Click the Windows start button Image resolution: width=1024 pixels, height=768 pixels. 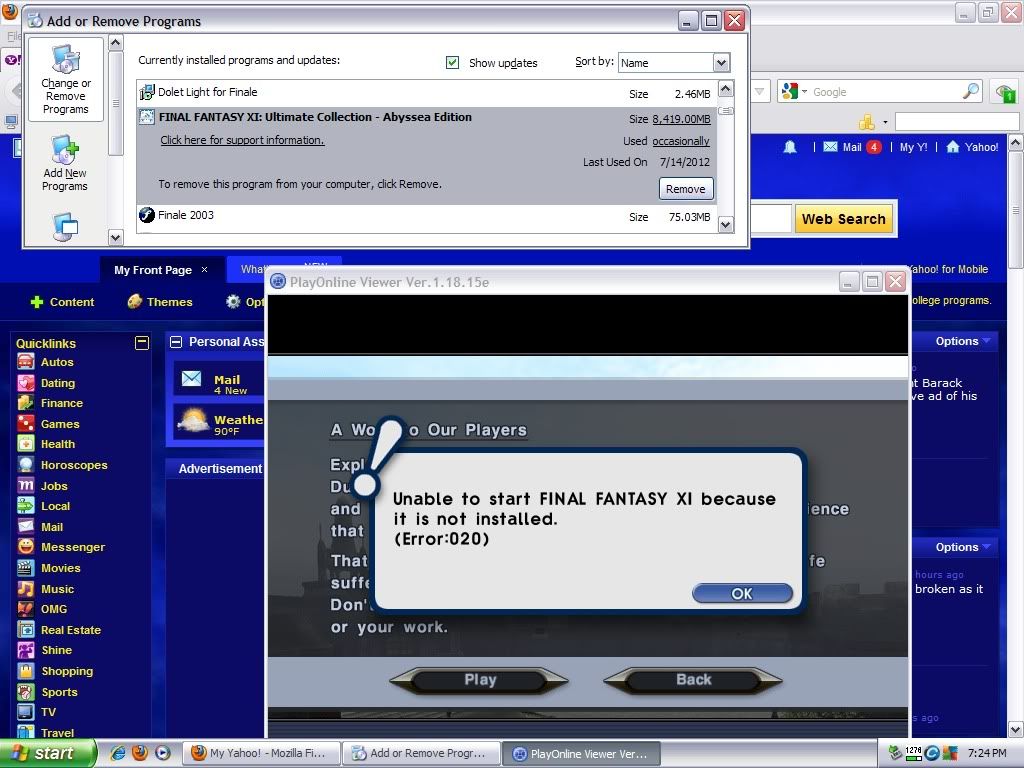(x=48, y=753)
